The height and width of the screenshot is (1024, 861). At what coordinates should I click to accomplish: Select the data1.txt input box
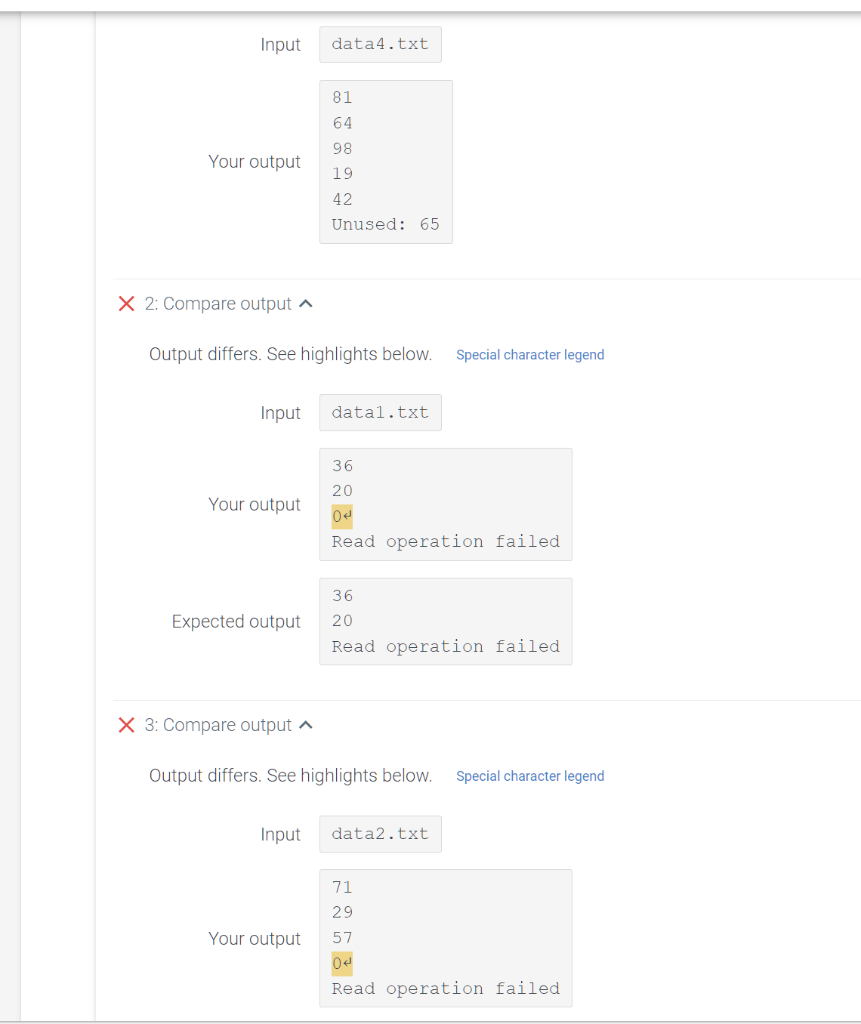[380, 412]
